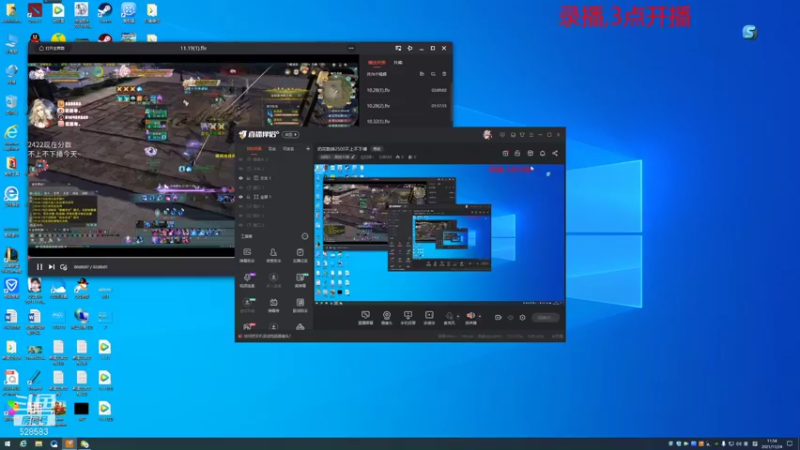This screenshot has width=800, height=450.
Task: Click the padlock icon above the preview
Action: (x=517, y=154)
